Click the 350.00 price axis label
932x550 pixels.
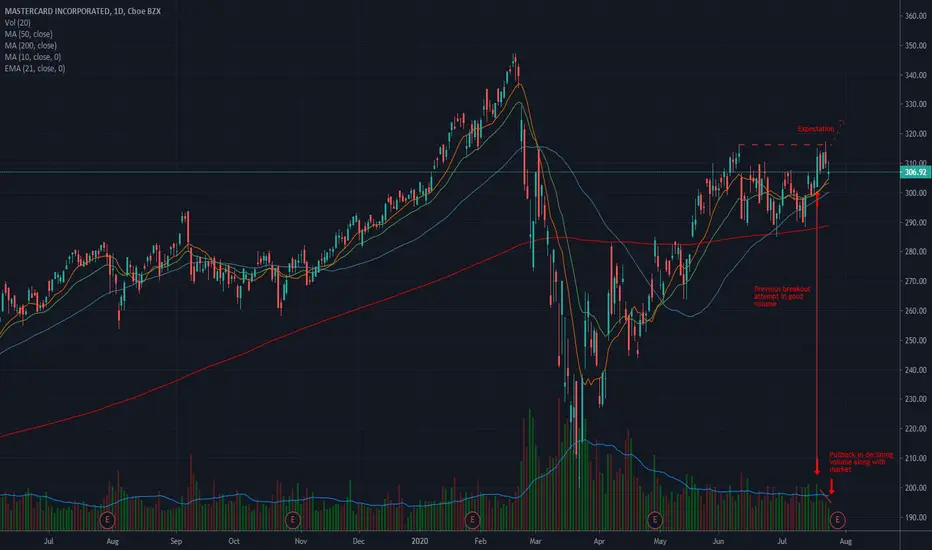point(915,45)
